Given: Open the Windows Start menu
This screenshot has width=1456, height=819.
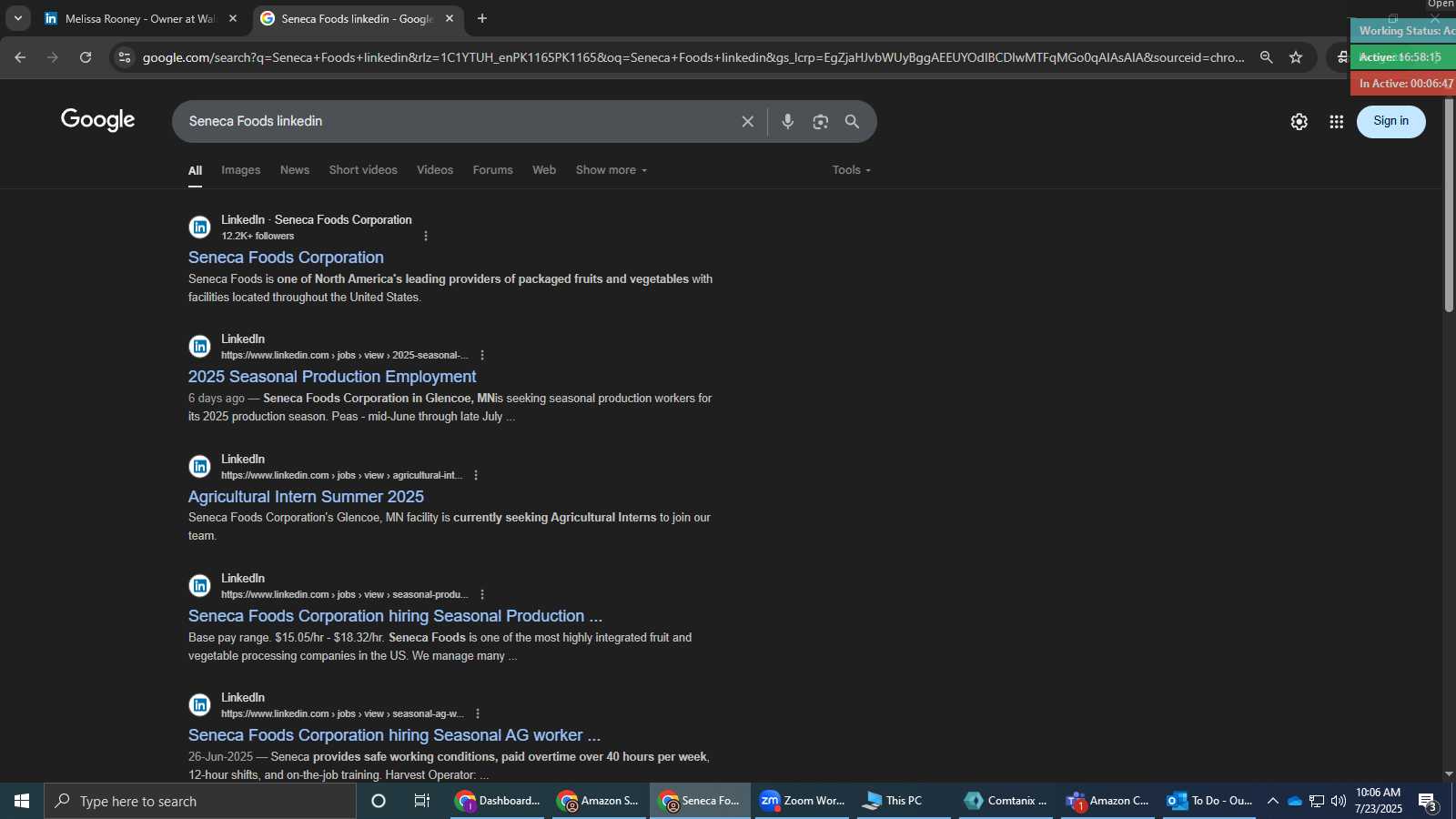Looking at the screenshot, I should 22,801.
